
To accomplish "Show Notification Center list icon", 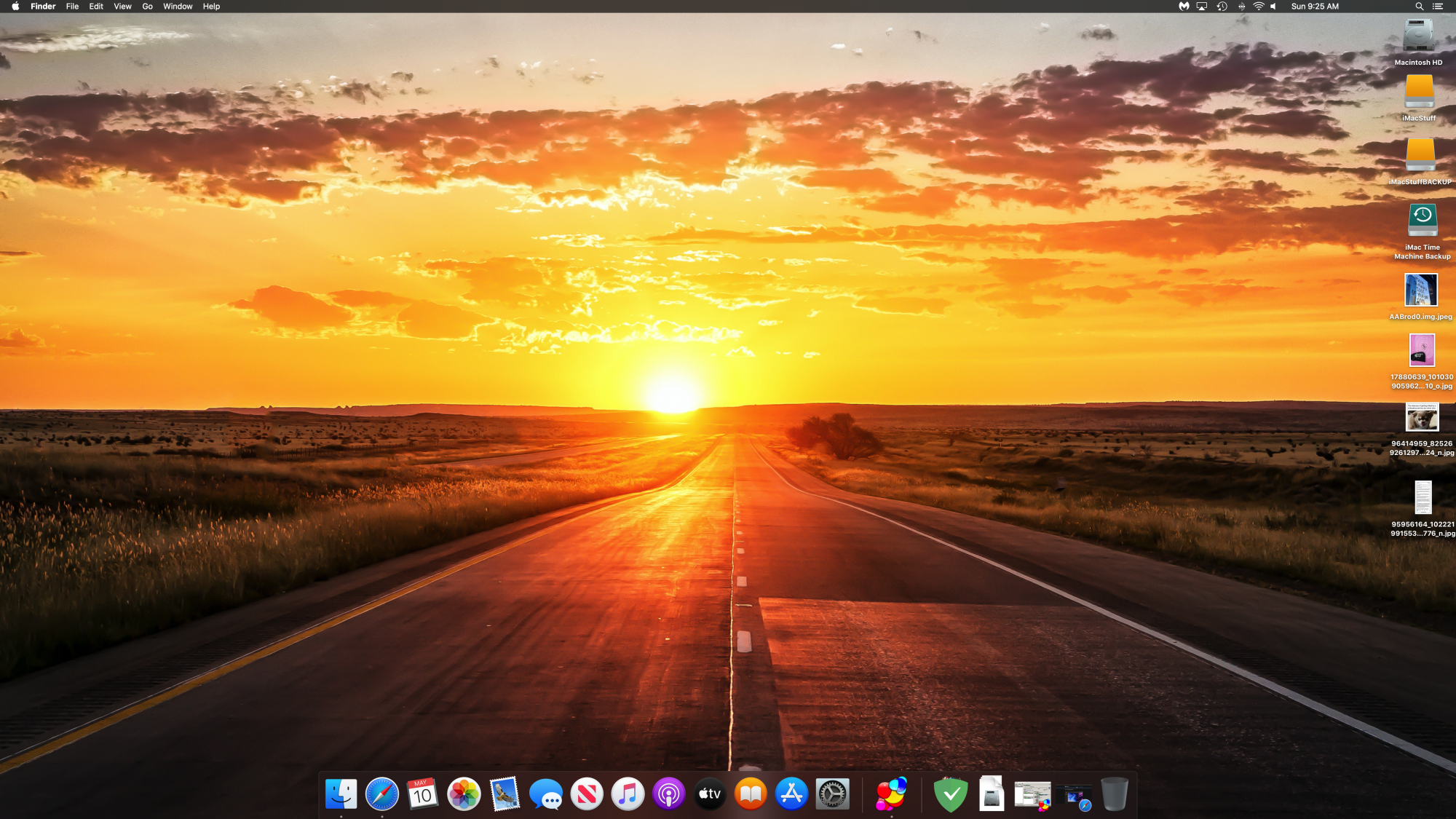I will tap(1438, 7).
